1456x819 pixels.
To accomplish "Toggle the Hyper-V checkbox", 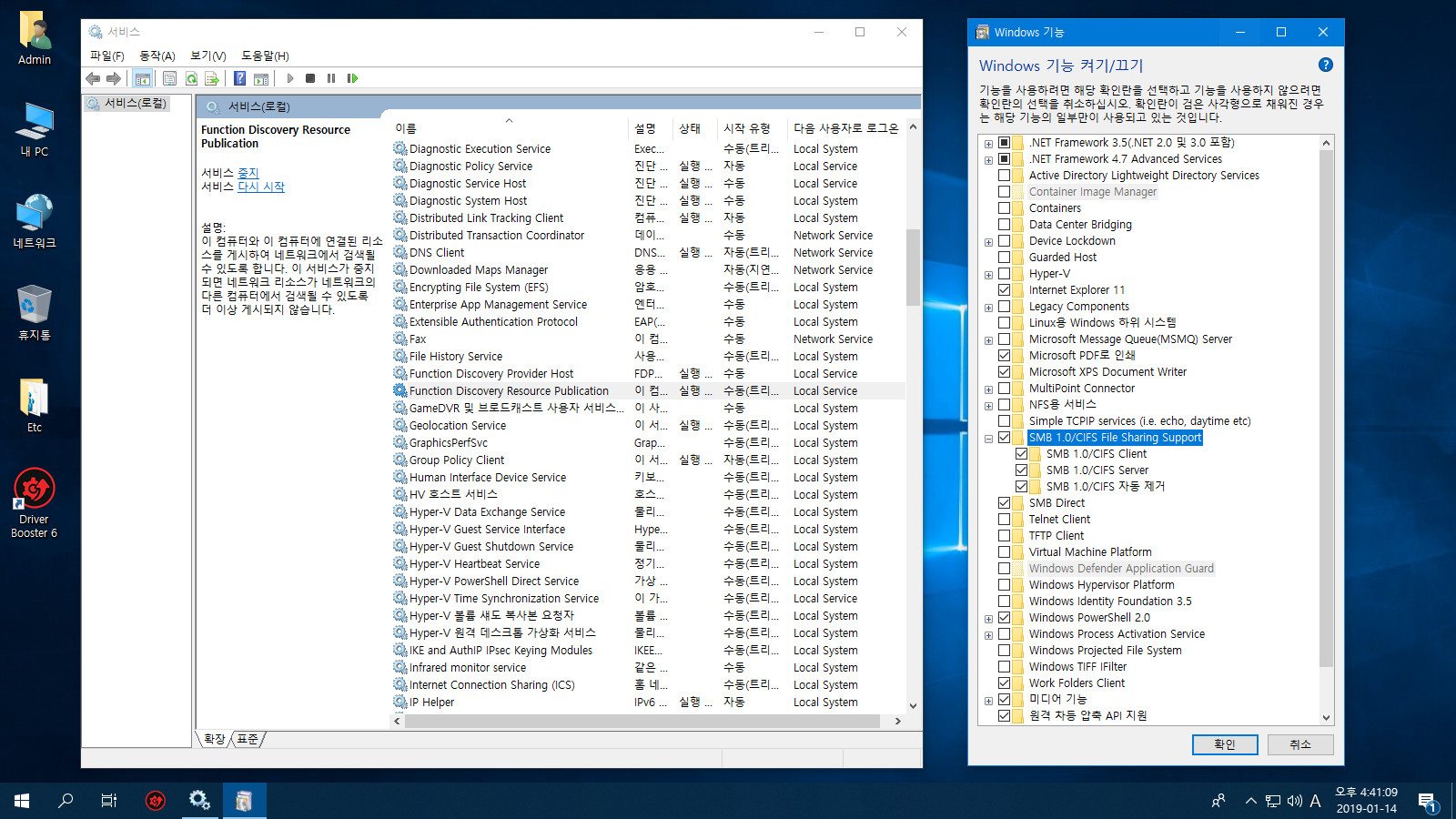I will coord(1005,274).
